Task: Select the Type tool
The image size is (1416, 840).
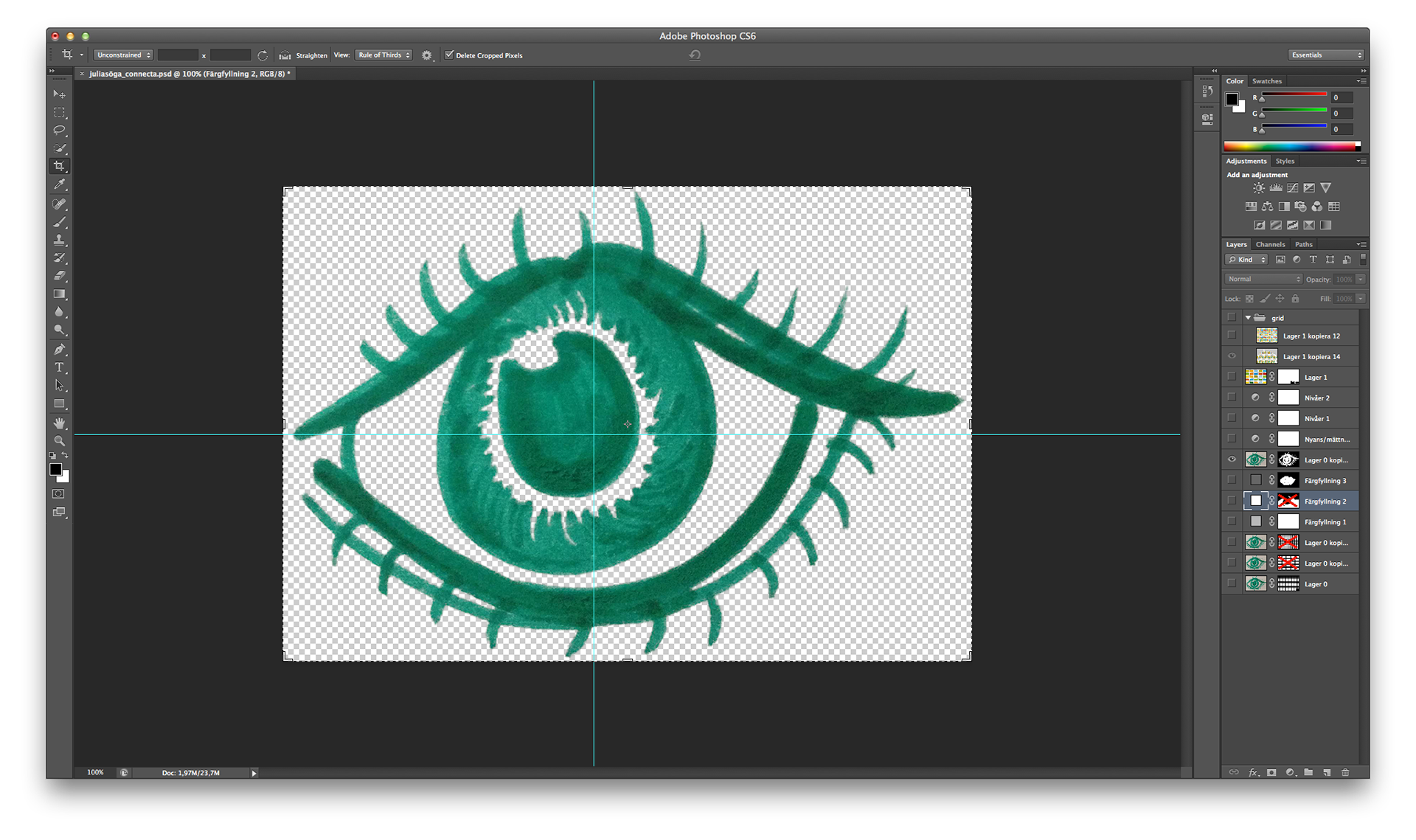Action: pos(60,367)
